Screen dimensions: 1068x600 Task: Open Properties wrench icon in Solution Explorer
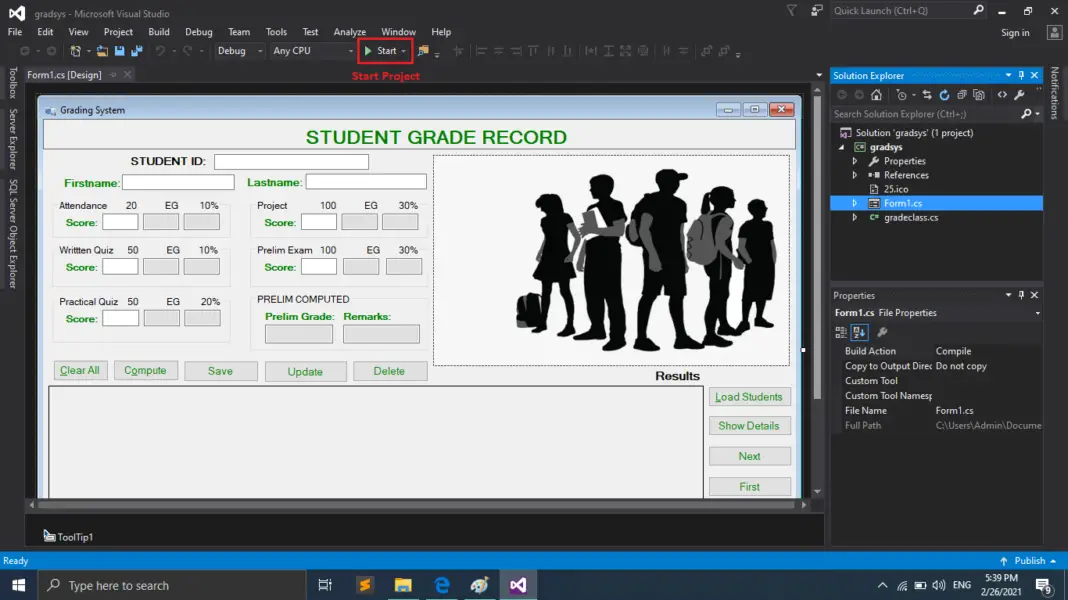click(x=1019, y=95)
